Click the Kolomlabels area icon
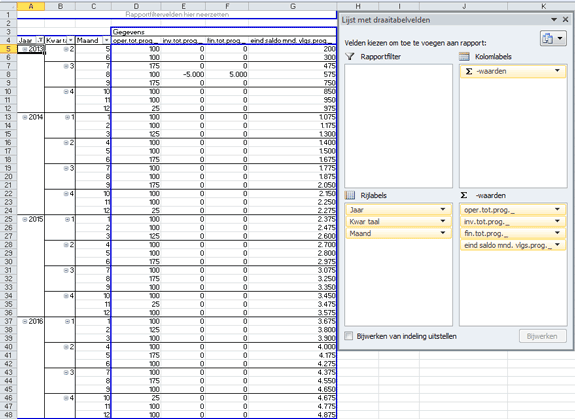Image resolution: width=575 pixels, height=419 pixels. tap(464, 56)
